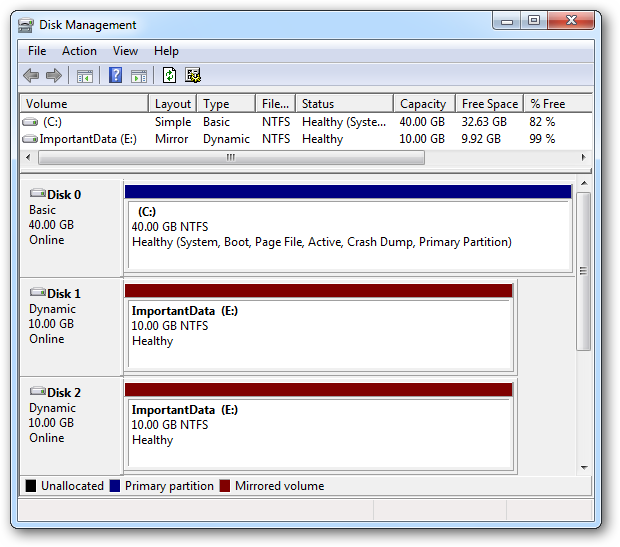Select the Disk 2 Dynamic label panel
This screenshot has width=620, height=547.
(71, 426)
